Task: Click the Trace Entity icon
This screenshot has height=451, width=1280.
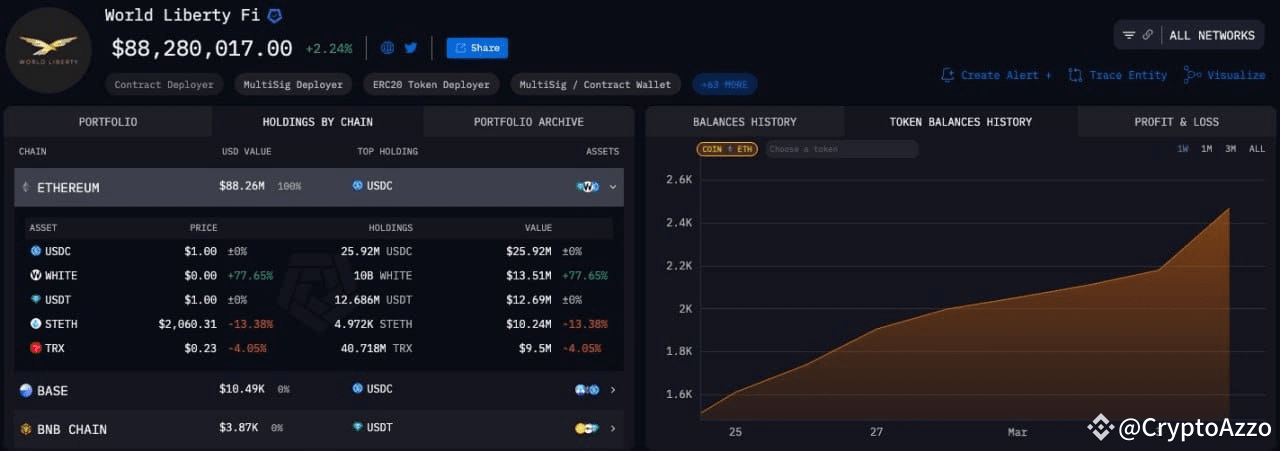Action: [1076, 75]
